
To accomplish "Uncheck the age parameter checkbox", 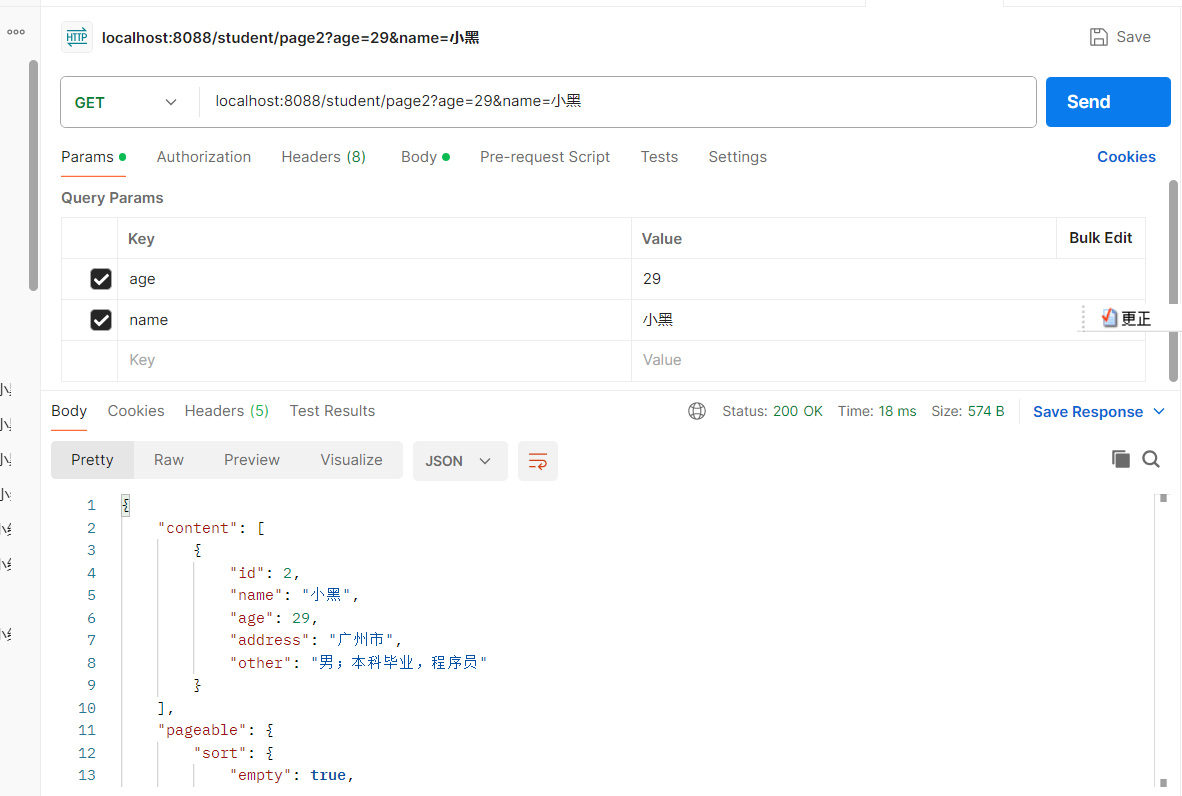I will [101, 279].
